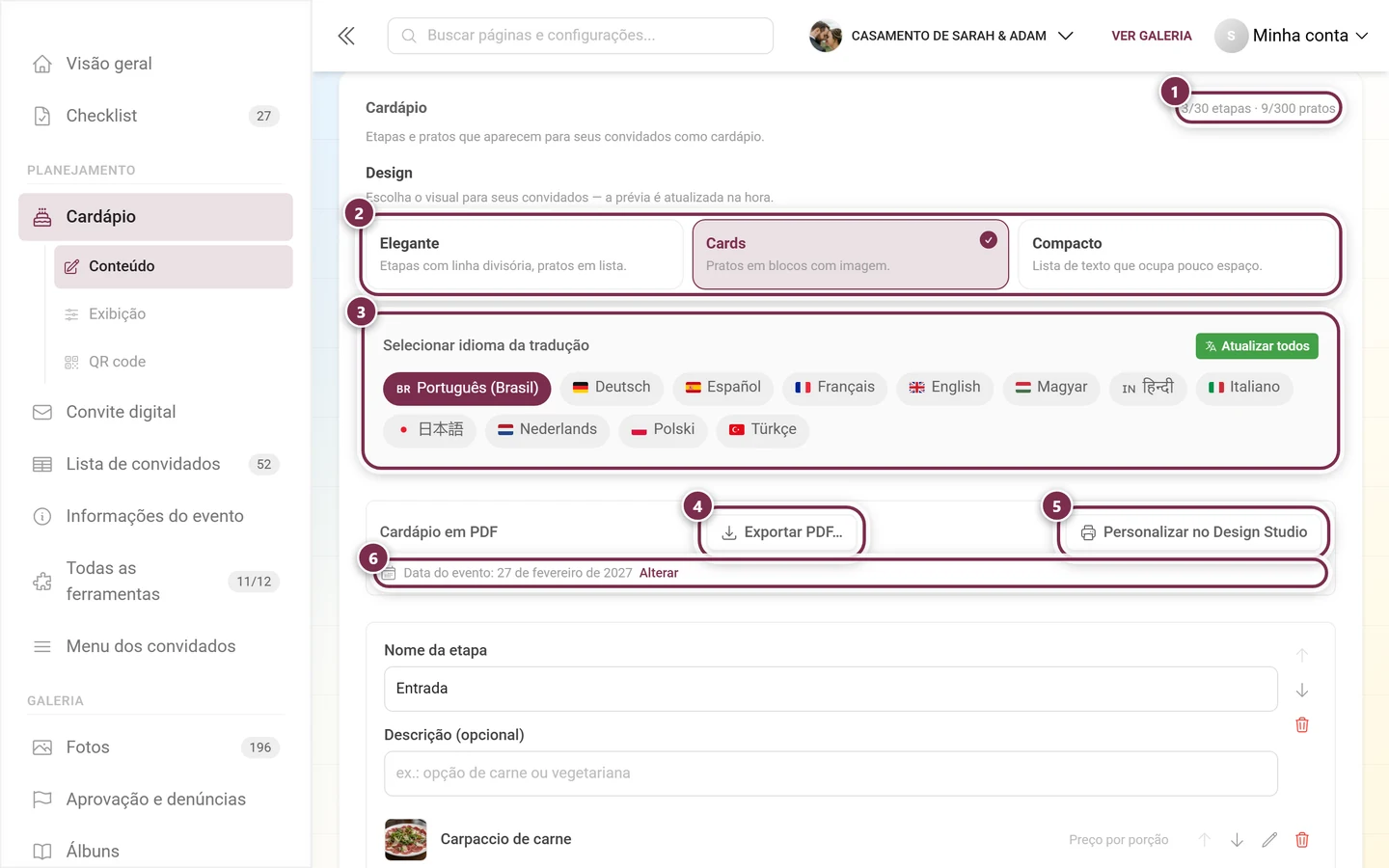The width and height of the screenshot is (1389, 868).
Task: Move Carpaccio de carne up with the arrow
Action: point(1205,840)
